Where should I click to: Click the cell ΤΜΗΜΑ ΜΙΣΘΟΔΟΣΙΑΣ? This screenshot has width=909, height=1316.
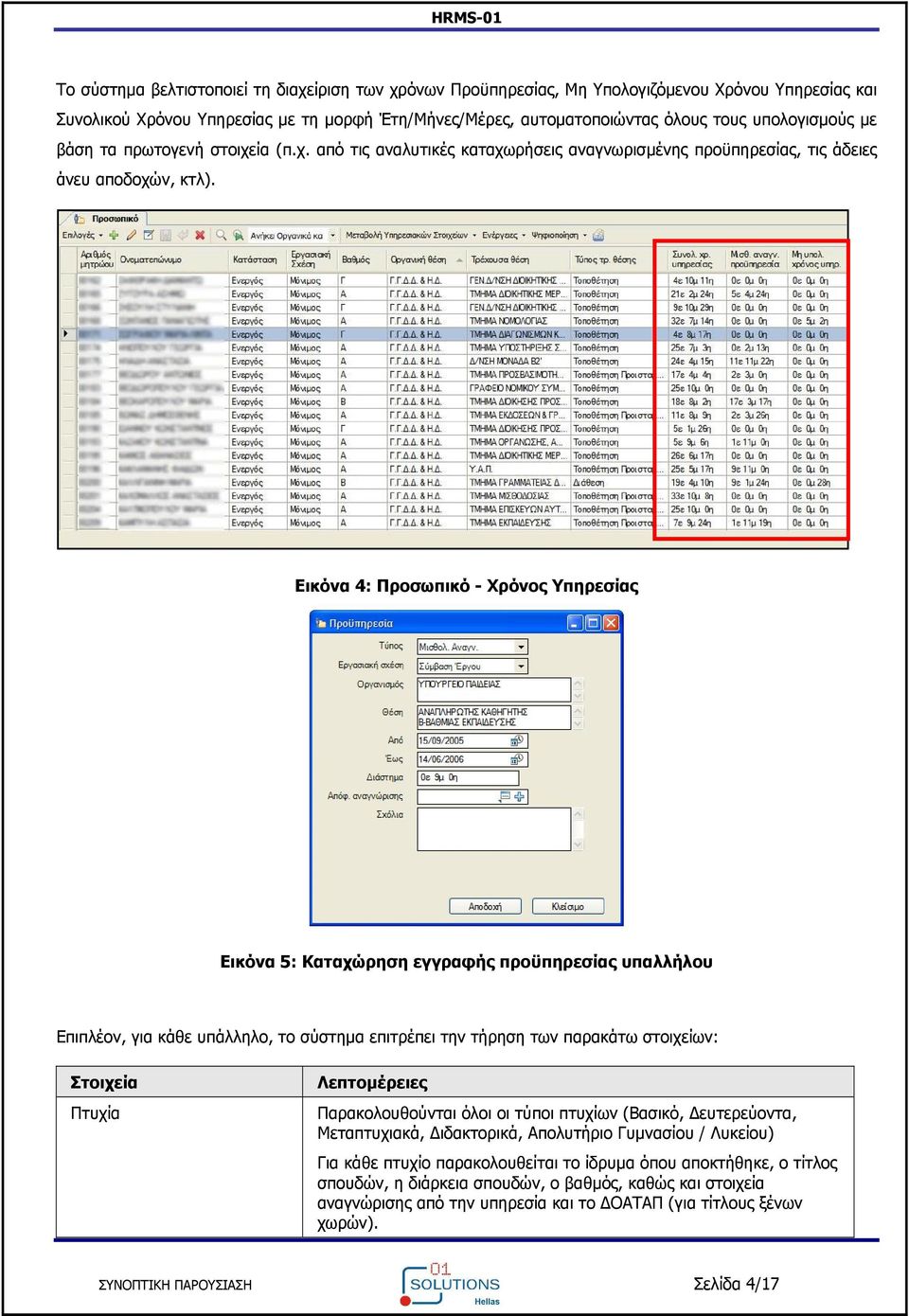519,496
